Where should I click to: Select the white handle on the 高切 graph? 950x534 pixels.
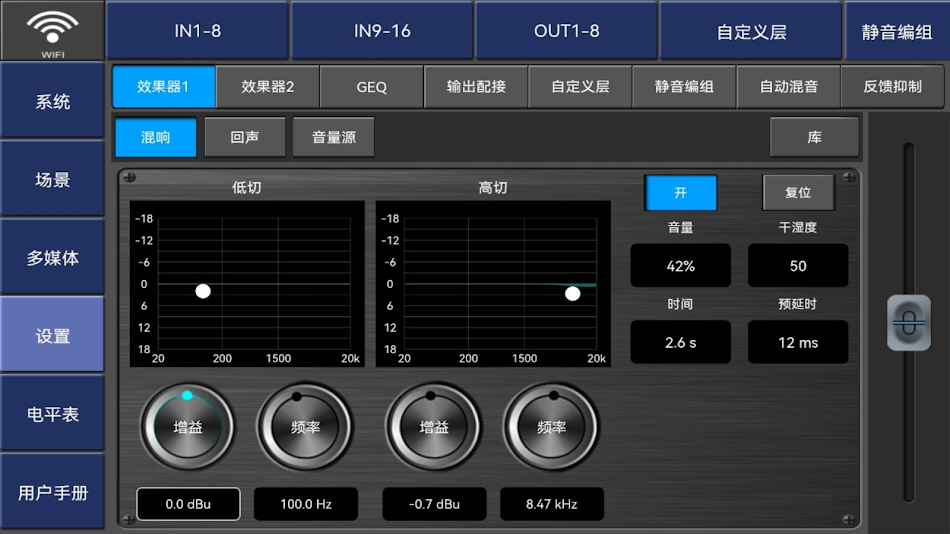573,294
